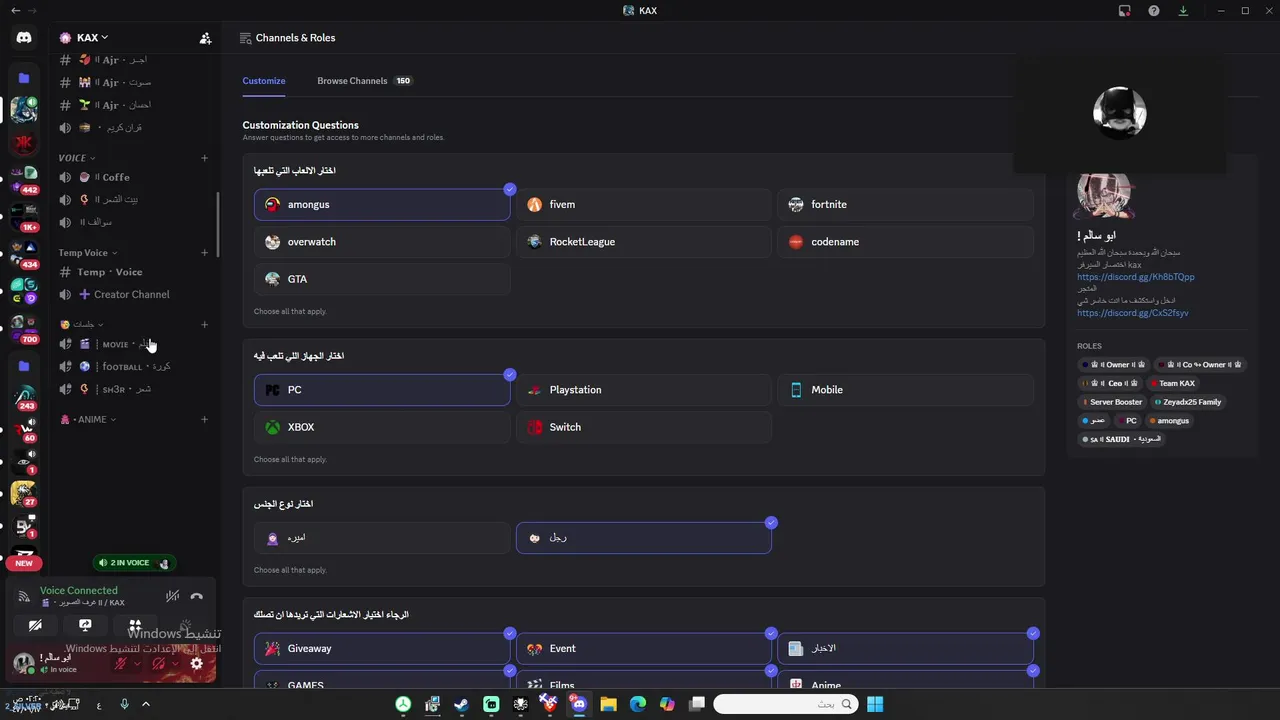Select the Playstation device option
The width and height of the screenshot is (1280, 720).
coord(644,390)
